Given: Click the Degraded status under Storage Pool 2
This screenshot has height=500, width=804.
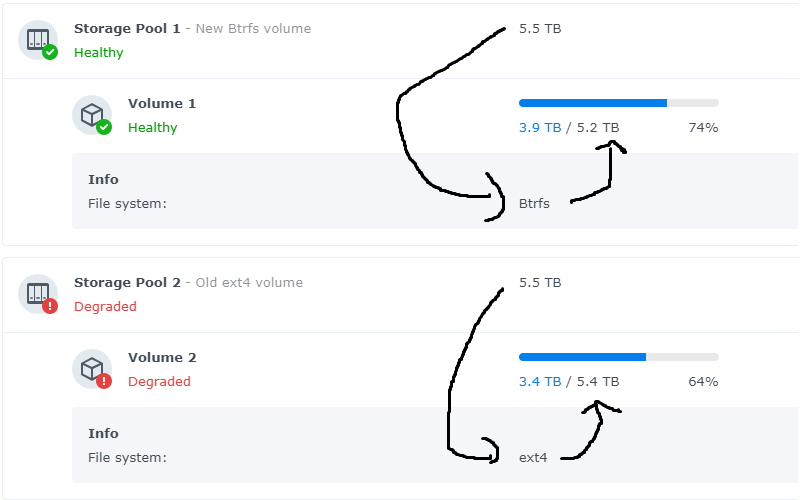Looking at the screenshot, I should pyautogui.click(x=105, y=306).
